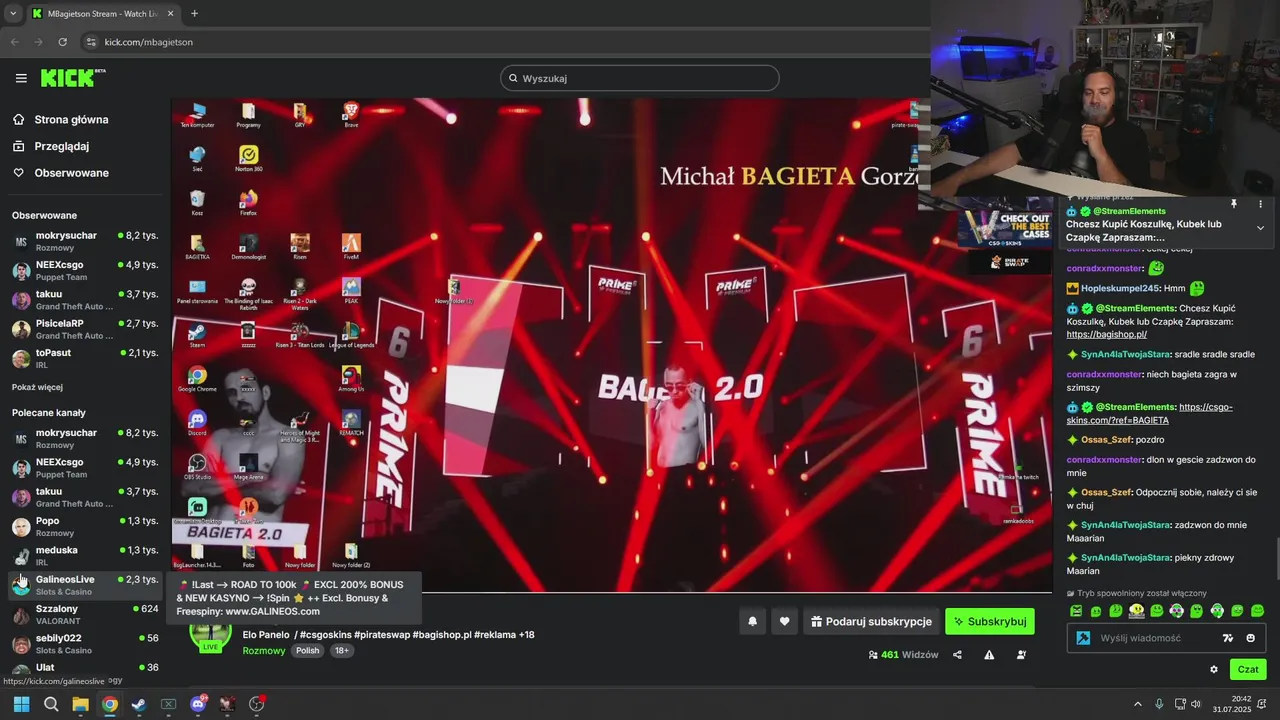Click Discord icon on streamed desktop

[197, 422]
